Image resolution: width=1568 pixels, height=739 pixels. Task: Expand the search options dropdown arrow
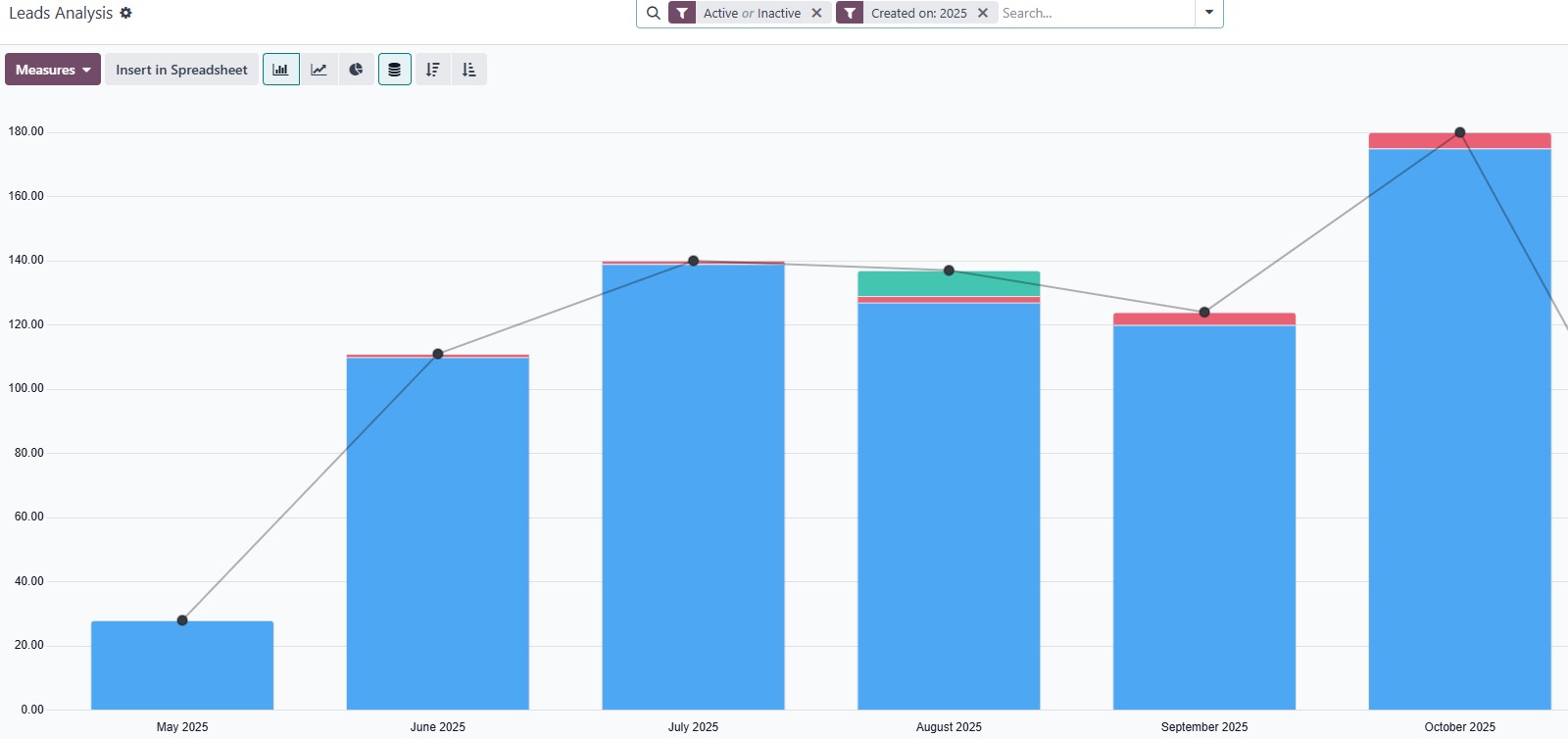[x=1209, y=13]
